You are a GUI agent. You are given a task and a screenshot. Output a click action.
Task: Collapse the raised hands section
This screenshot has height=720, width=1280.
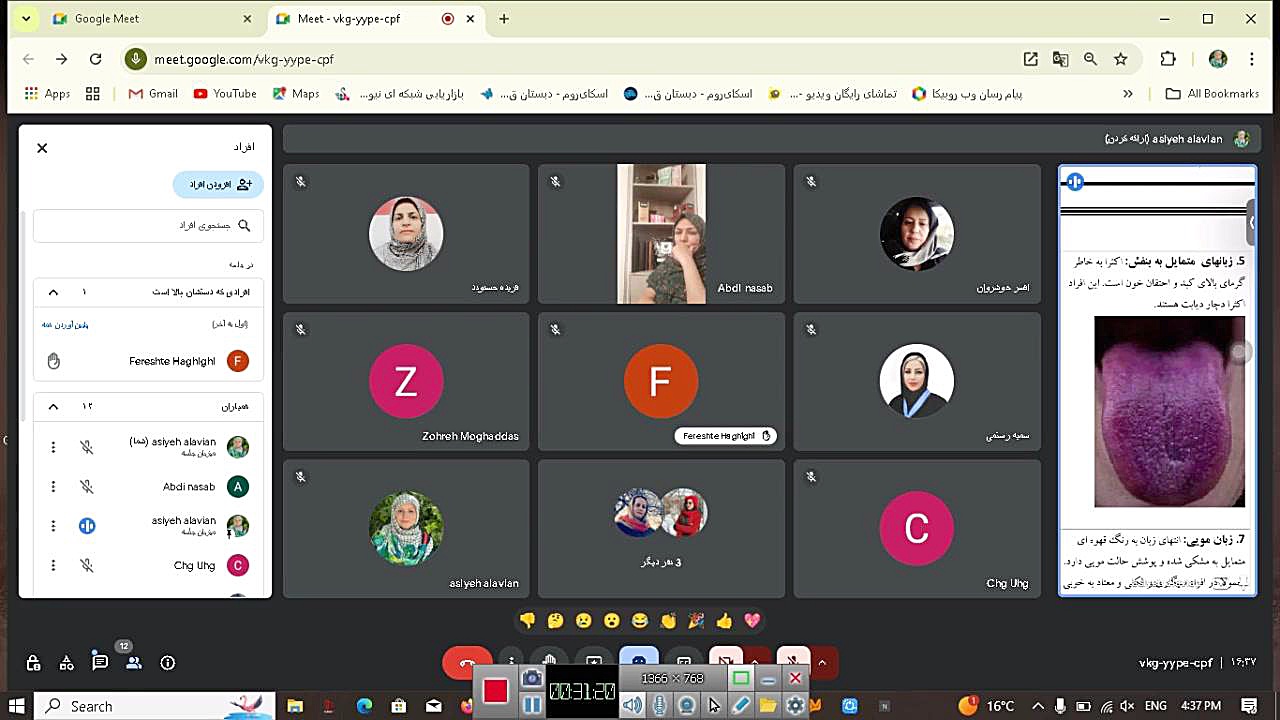tap(53, 292)
